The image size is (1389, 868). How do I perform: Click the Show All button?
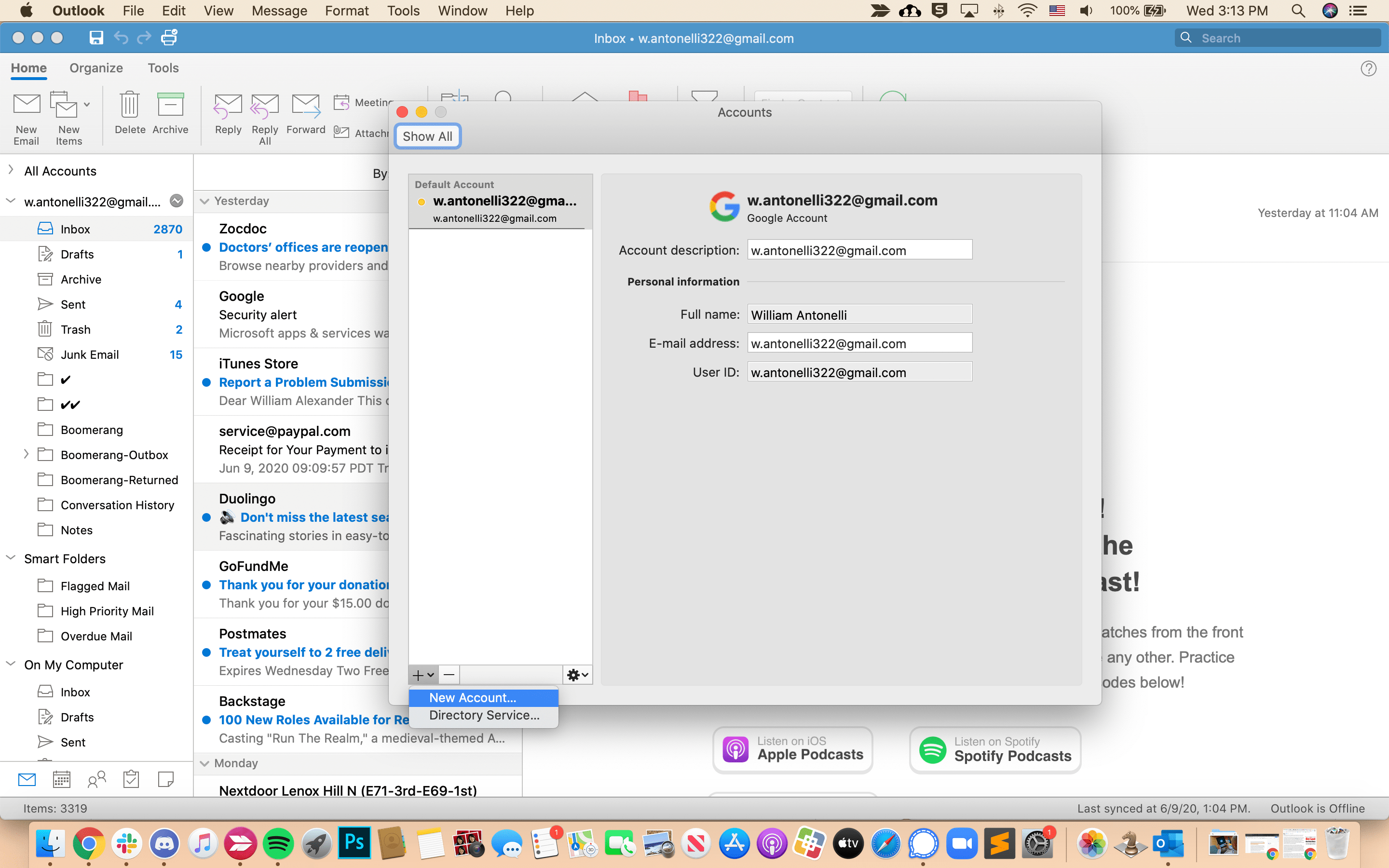tap(427, 136)
